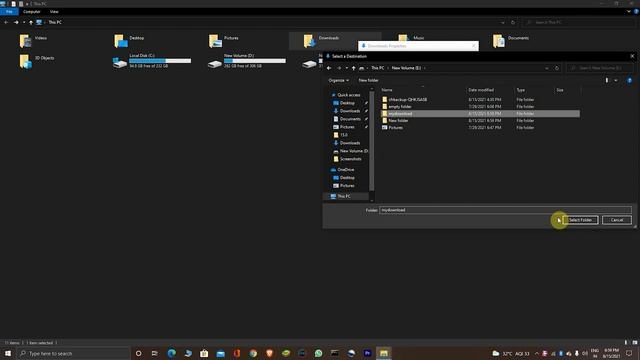Open the Brave browser from the taskbar
The image size is (640, 360).
[269, 353]
